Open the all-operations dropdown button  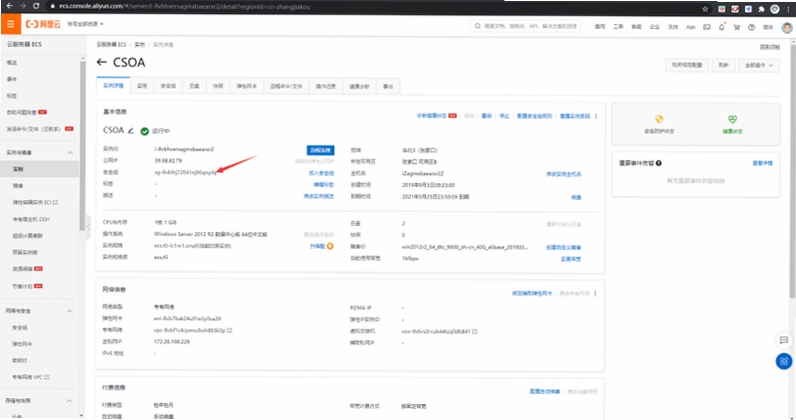pyautogui.click(x=759, y=65)
